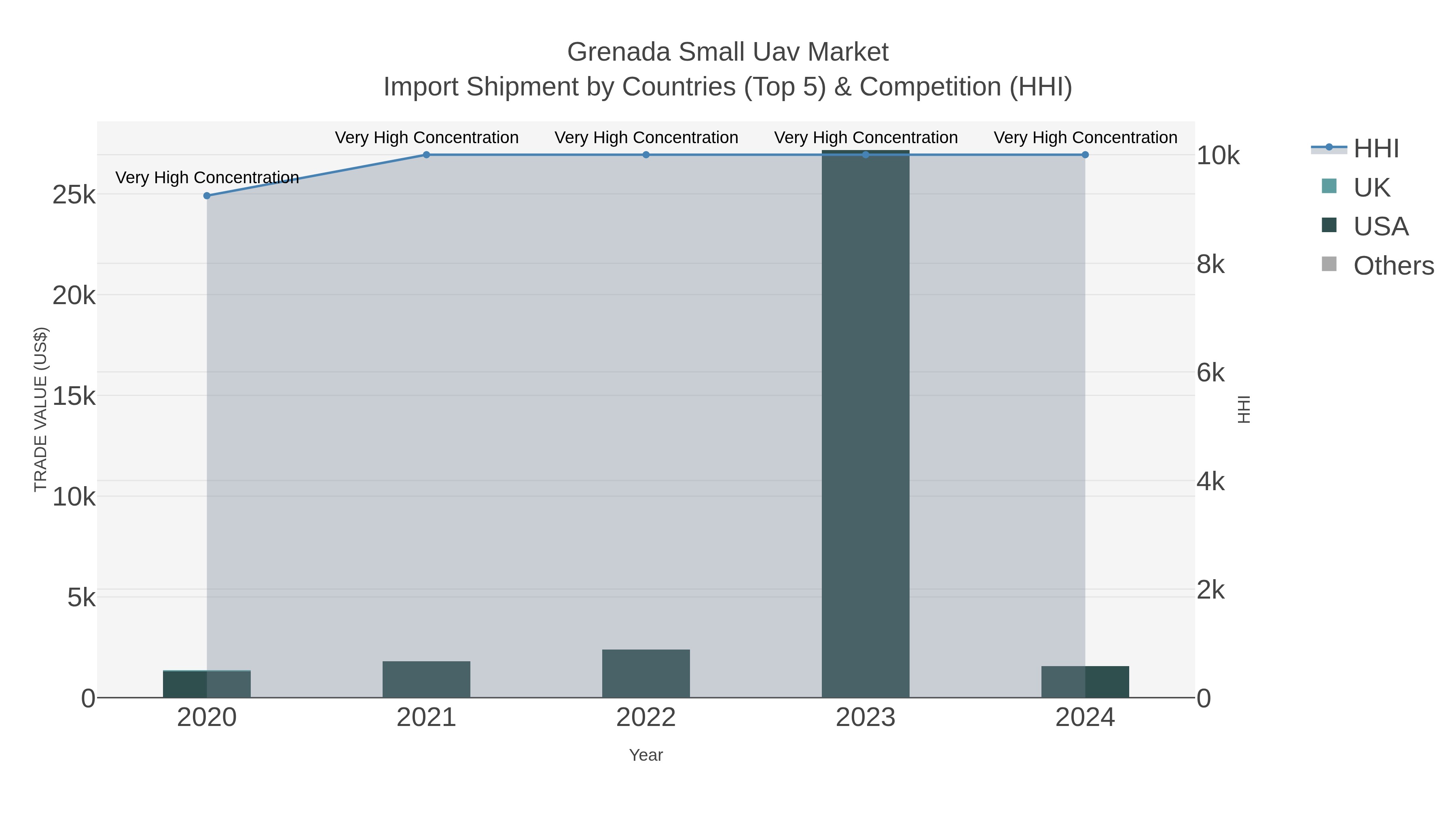Click the HHI line marker in legend
The image size is (1456, 819).
[1329, 148]
